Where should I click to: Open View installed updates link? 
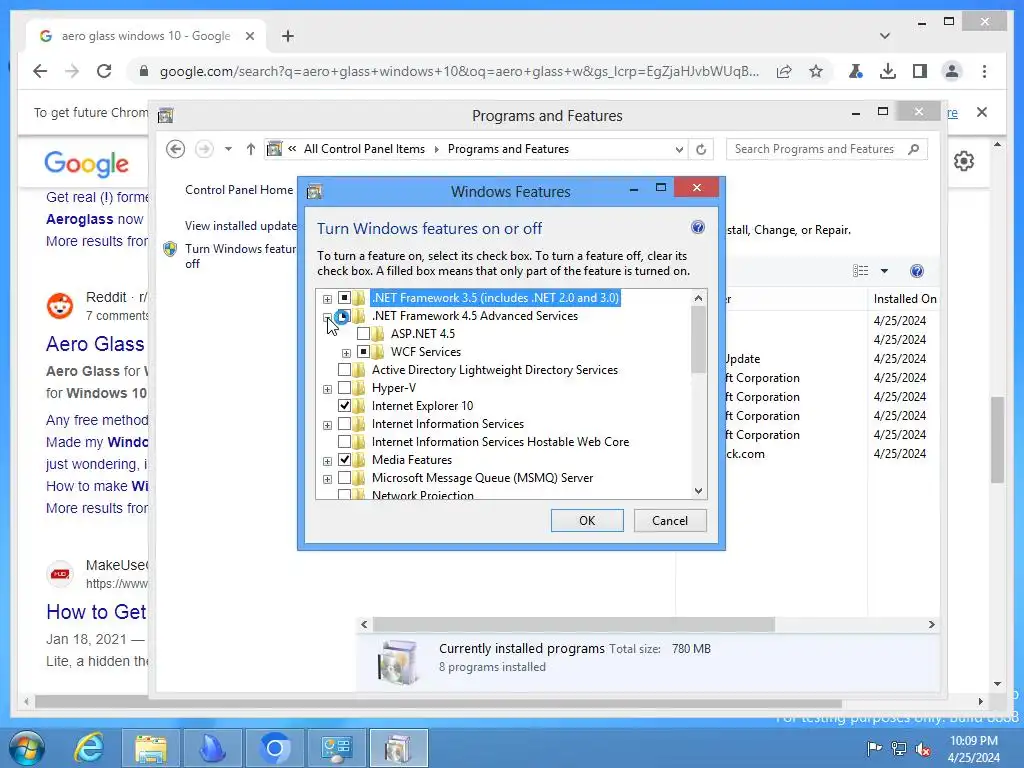tap(240, 226)
